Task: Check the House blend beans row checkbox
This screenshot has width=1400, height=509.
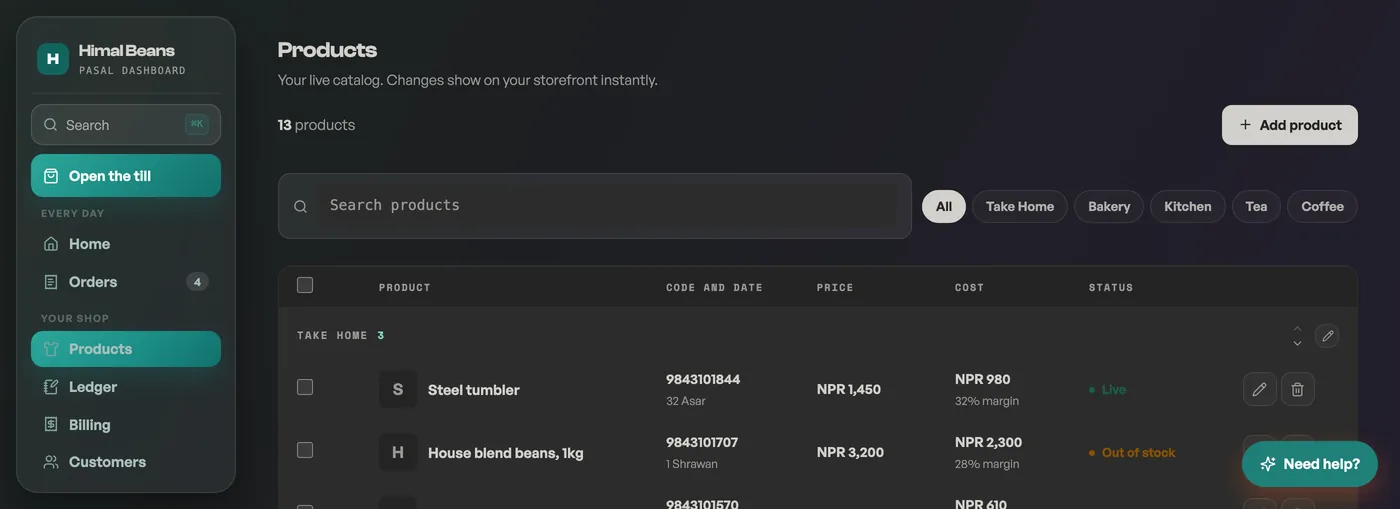Action: click(x=305, y=450)
